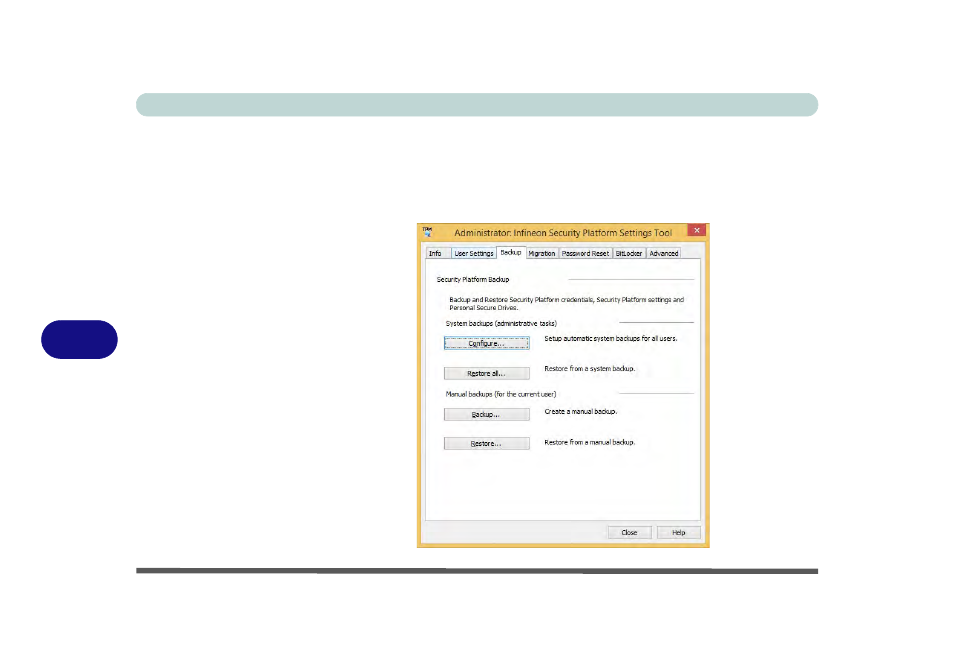Click 'Create a manual backup.' text
954x672 pixels.
(580, 412)
